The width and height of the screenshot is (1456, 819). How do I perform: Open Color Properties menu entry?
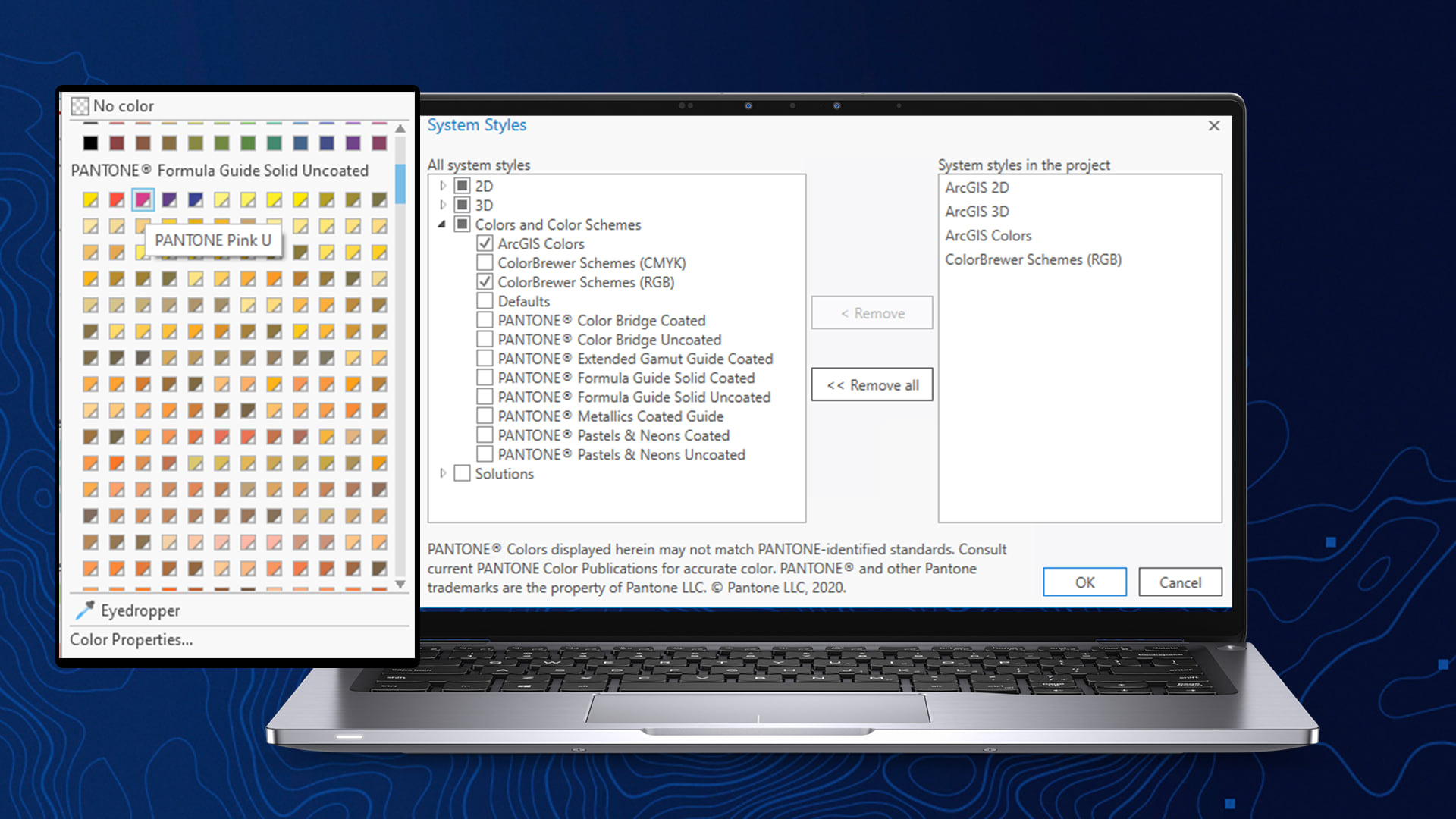131,639
